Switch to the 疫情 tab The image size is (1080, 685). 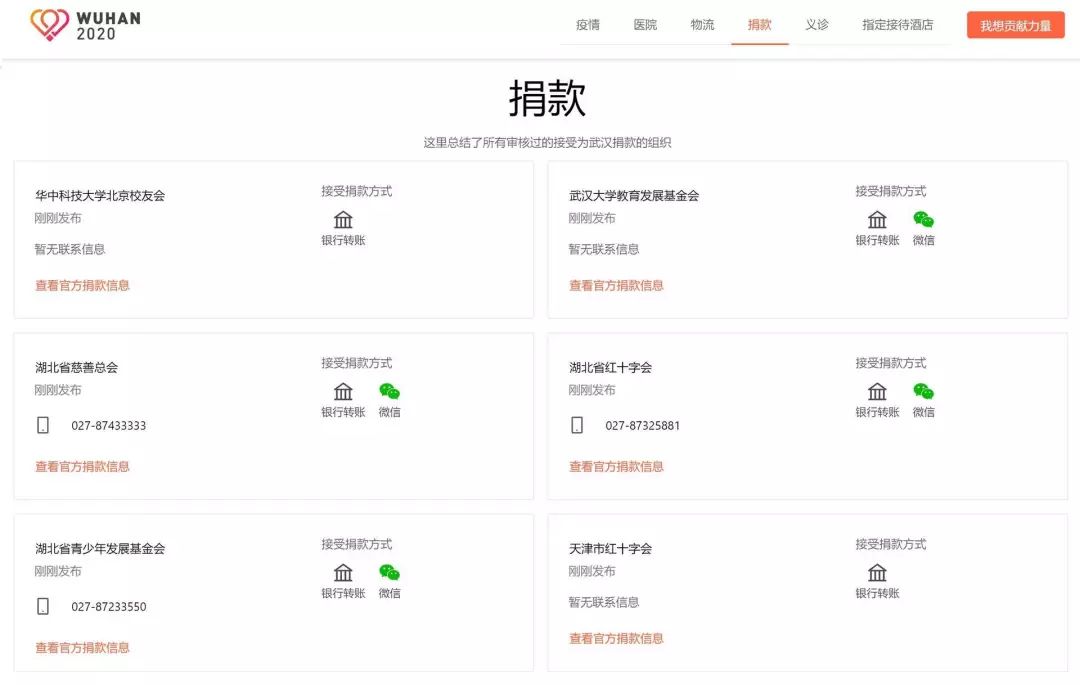(587, 25)
